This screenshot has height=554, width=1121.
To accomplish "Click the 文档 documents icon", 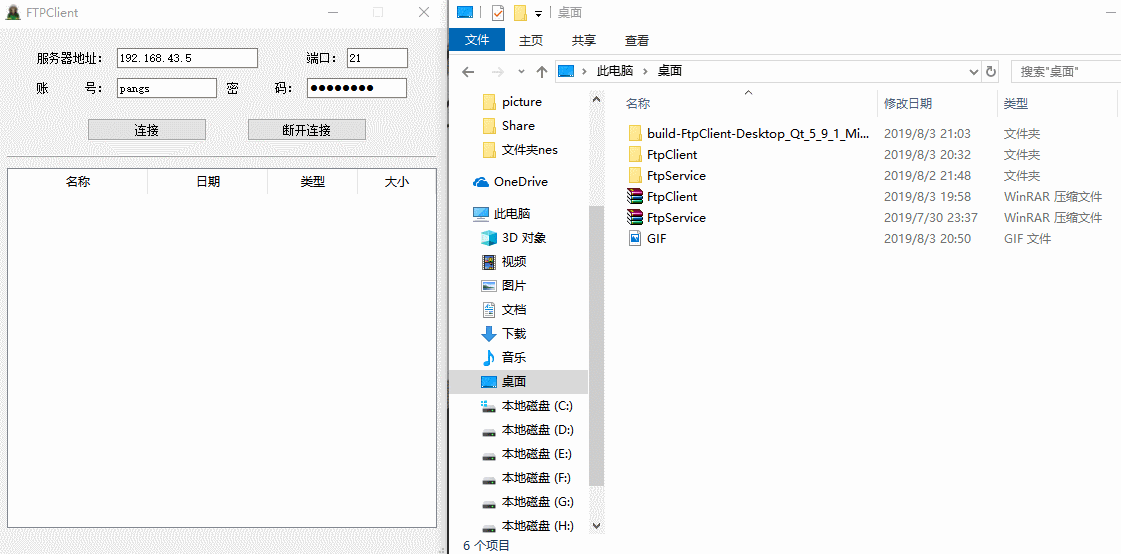I will (489, 310).
